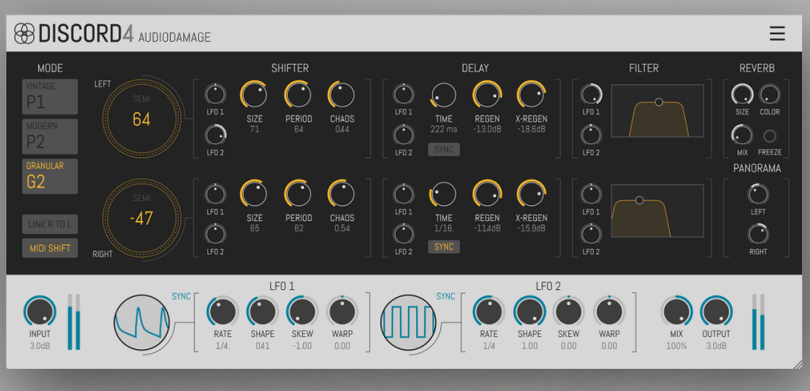Toggle the LINK R TO L button
The image size is (810, 391).
pyautogui.click(x=50, y=224)
